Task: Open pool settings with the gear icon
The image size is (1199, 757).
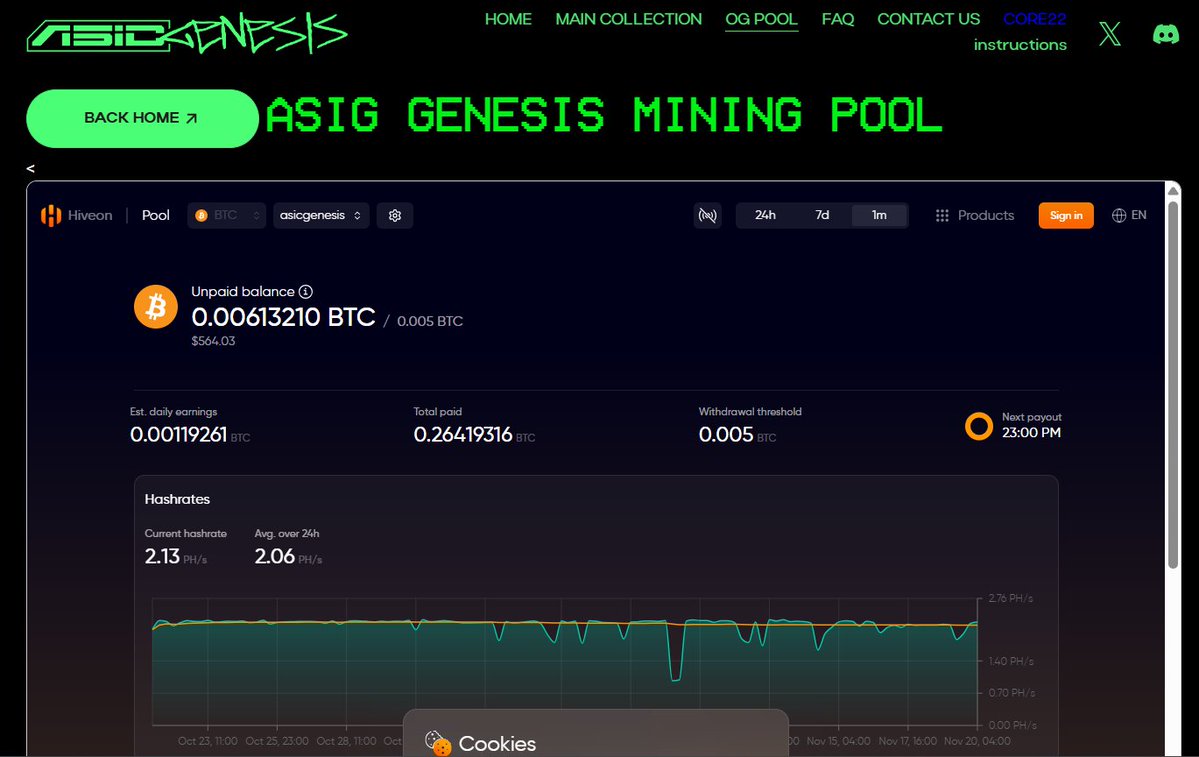Action: tap(394, 215)
